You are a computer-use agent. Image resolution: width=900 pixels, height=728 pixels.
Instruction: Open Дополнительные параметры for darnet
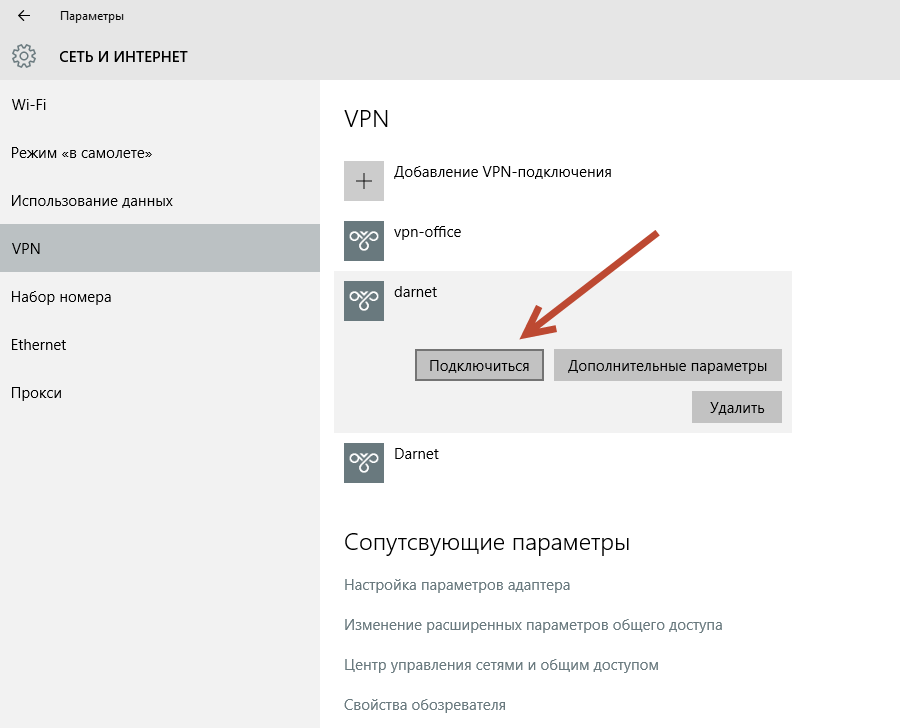pyautogui.click(x=667, y=366)
